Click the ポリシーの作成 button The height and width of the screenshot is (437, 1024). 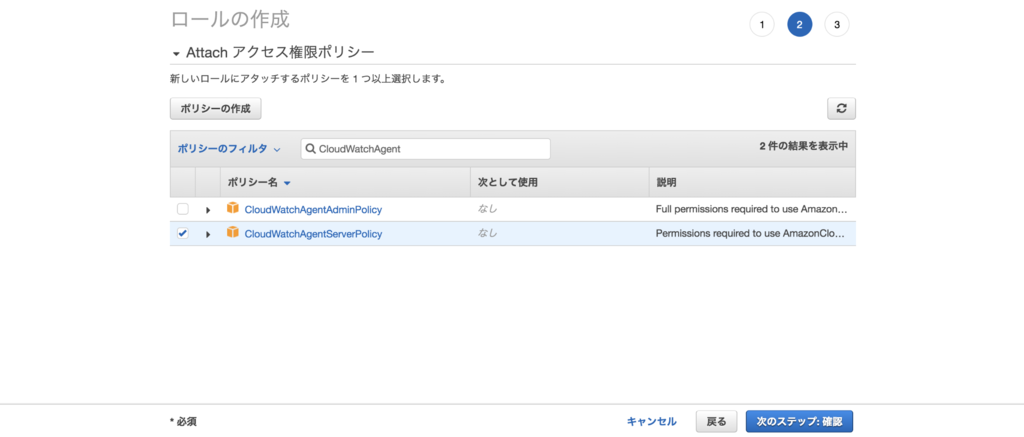tap(216, 108)
